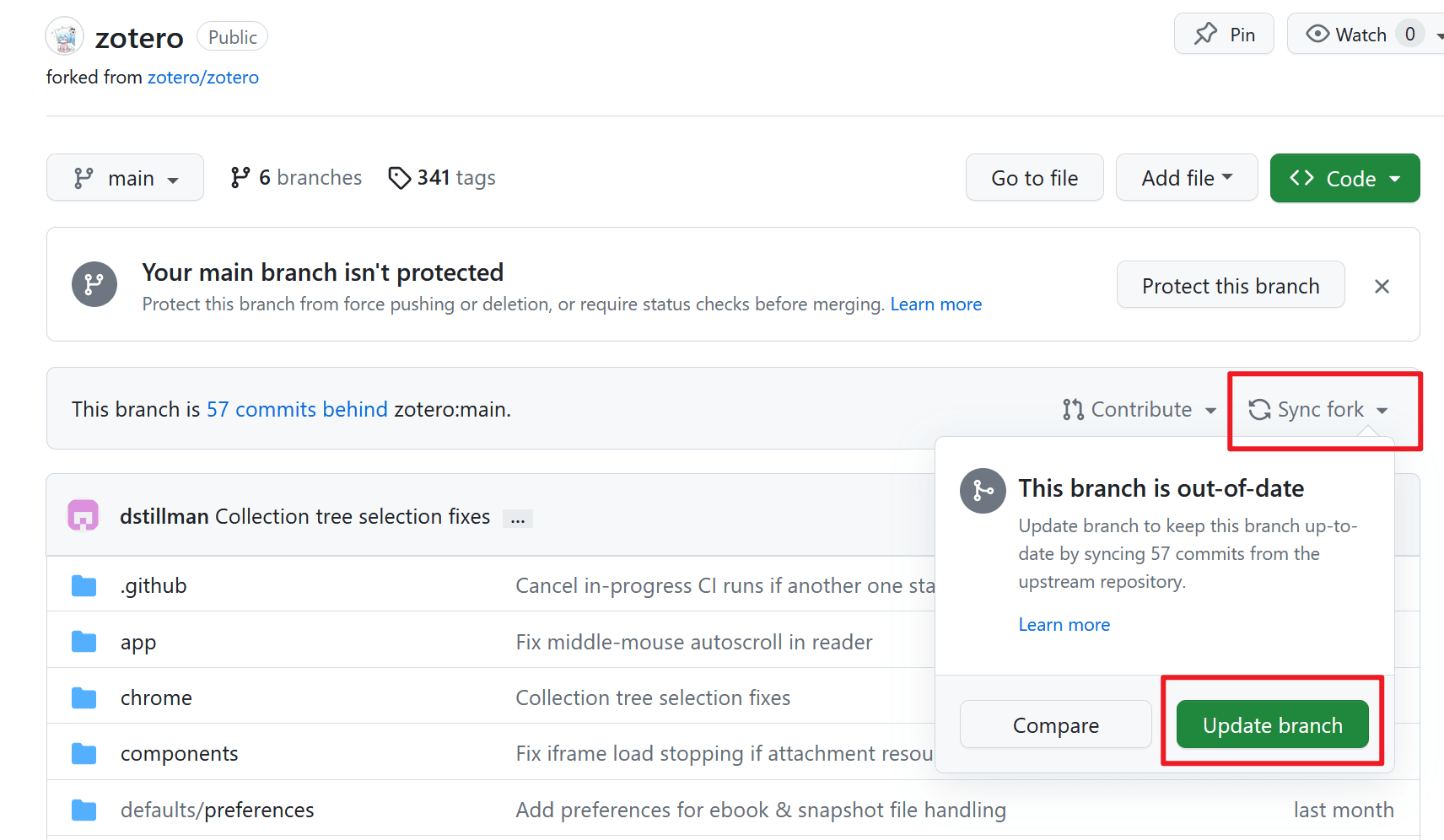Click the Compare button
Viewport: 1444px width, 840px height.
[1055, 725]
